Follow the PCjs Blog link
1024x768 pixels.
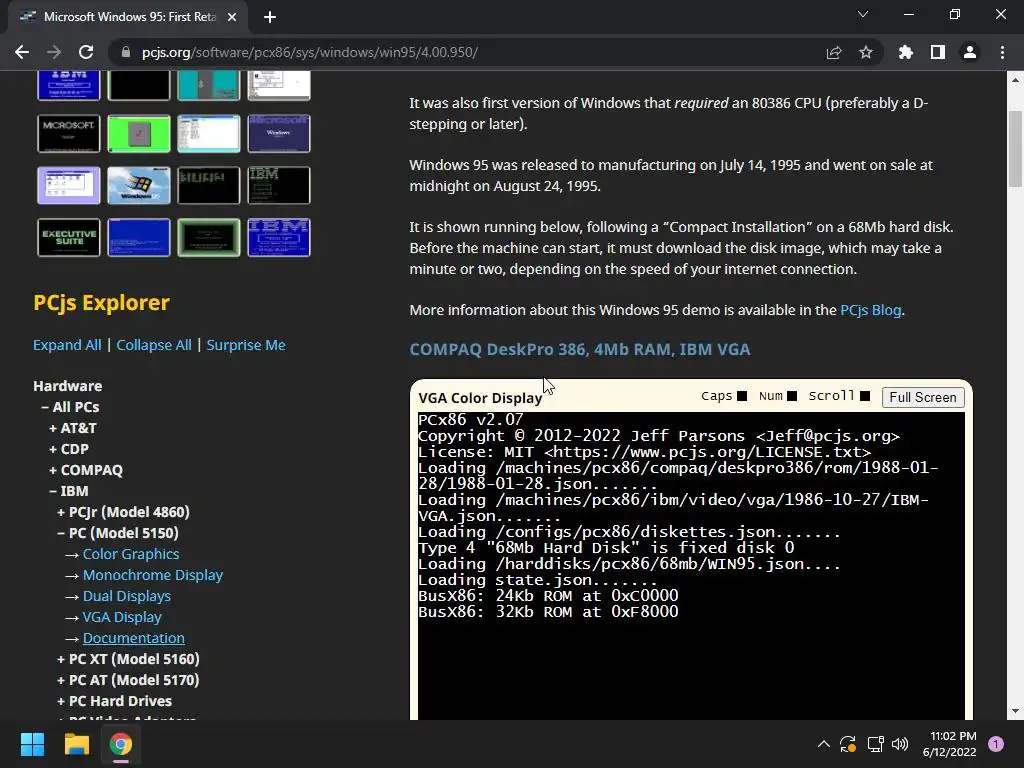tap(871, 310)
